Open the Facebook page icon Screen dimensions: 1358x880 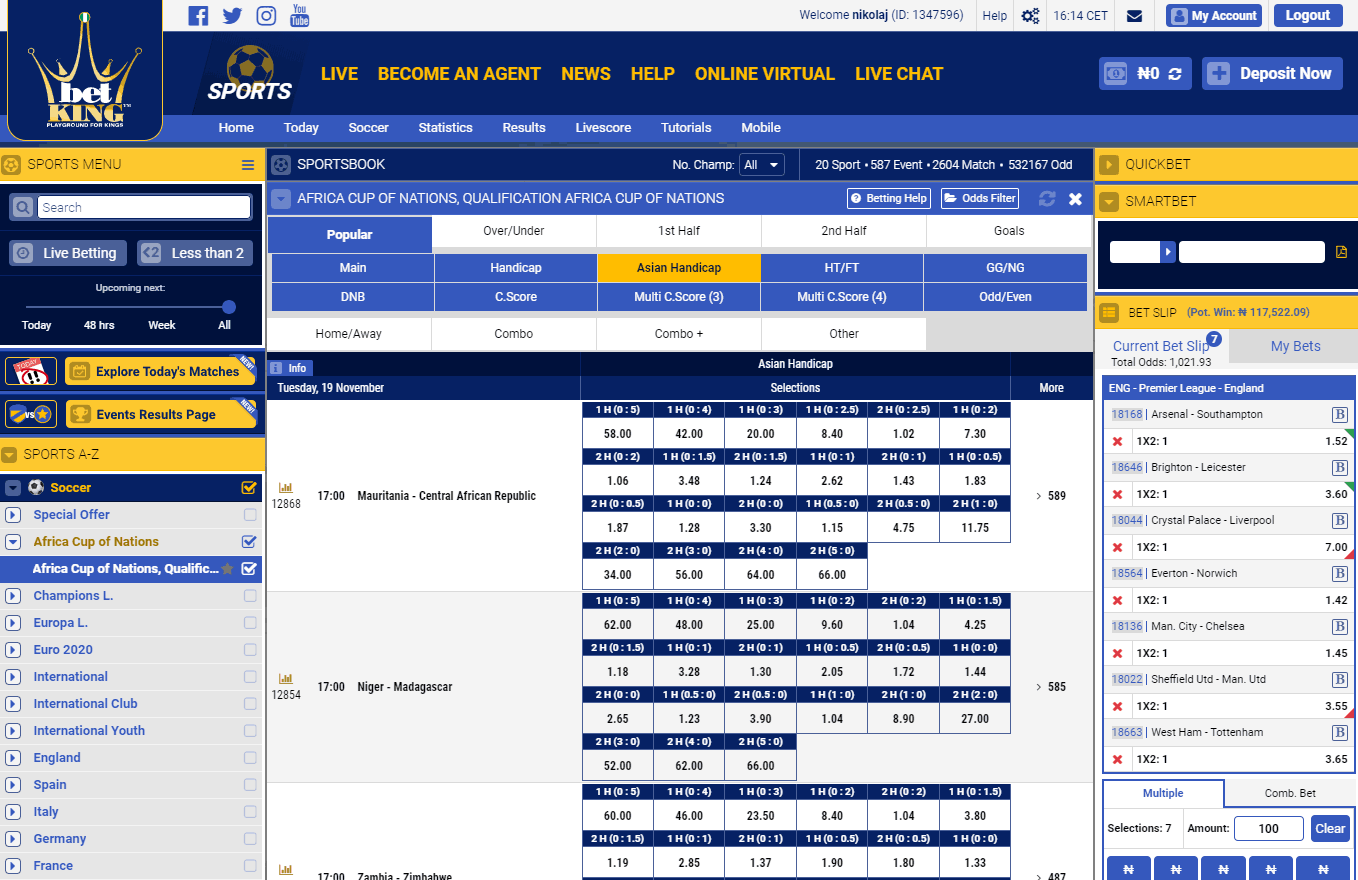(x=198, y=15)
